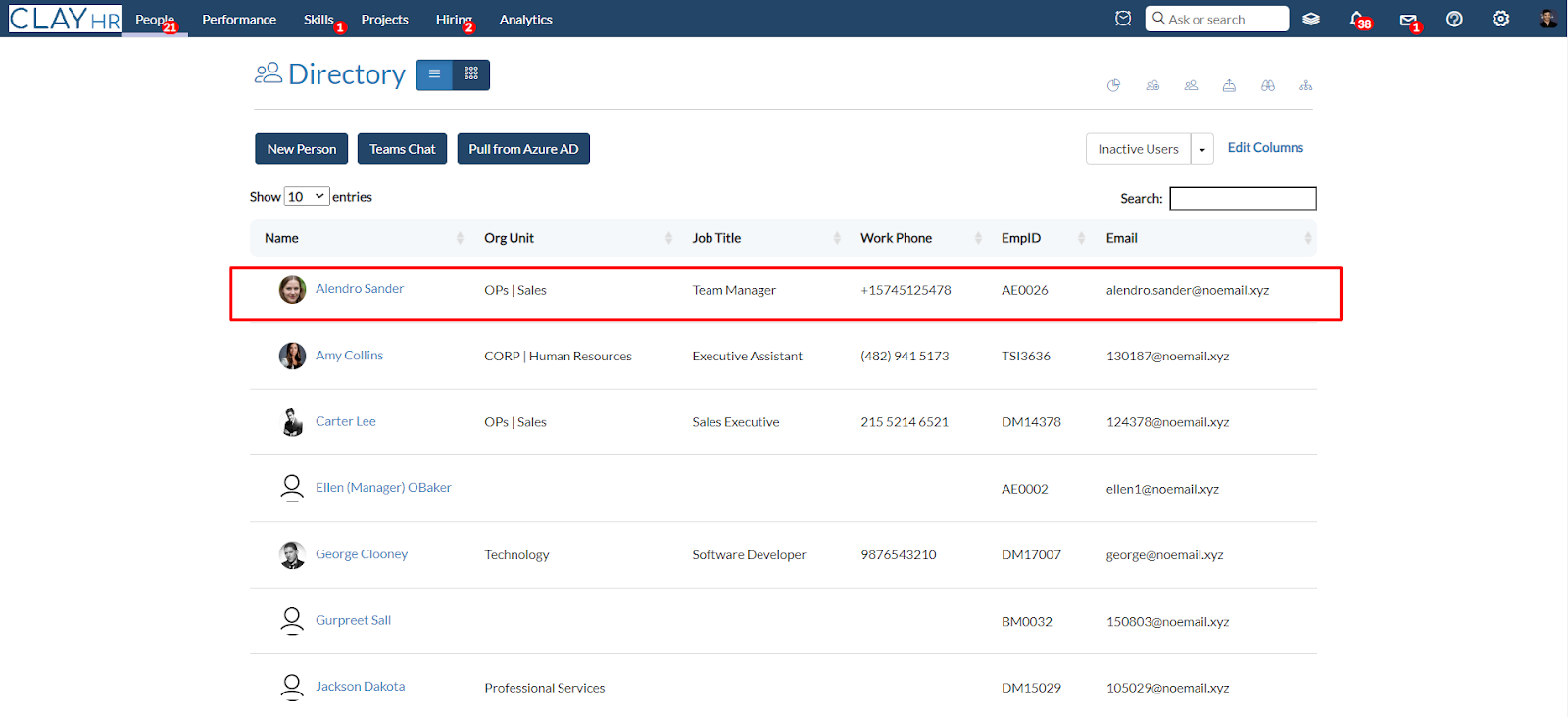Switch to grid view toggle
This screenshot has height=717, width=1568.
click(x=471, y=74)
